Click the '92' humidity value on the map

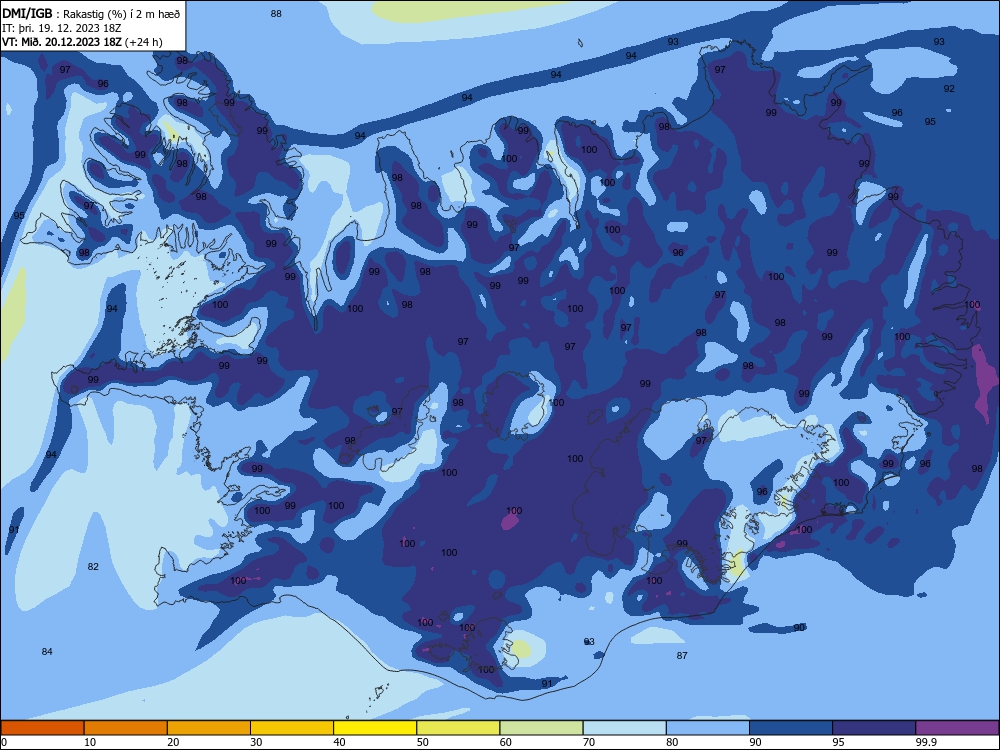tap(949, 88)
